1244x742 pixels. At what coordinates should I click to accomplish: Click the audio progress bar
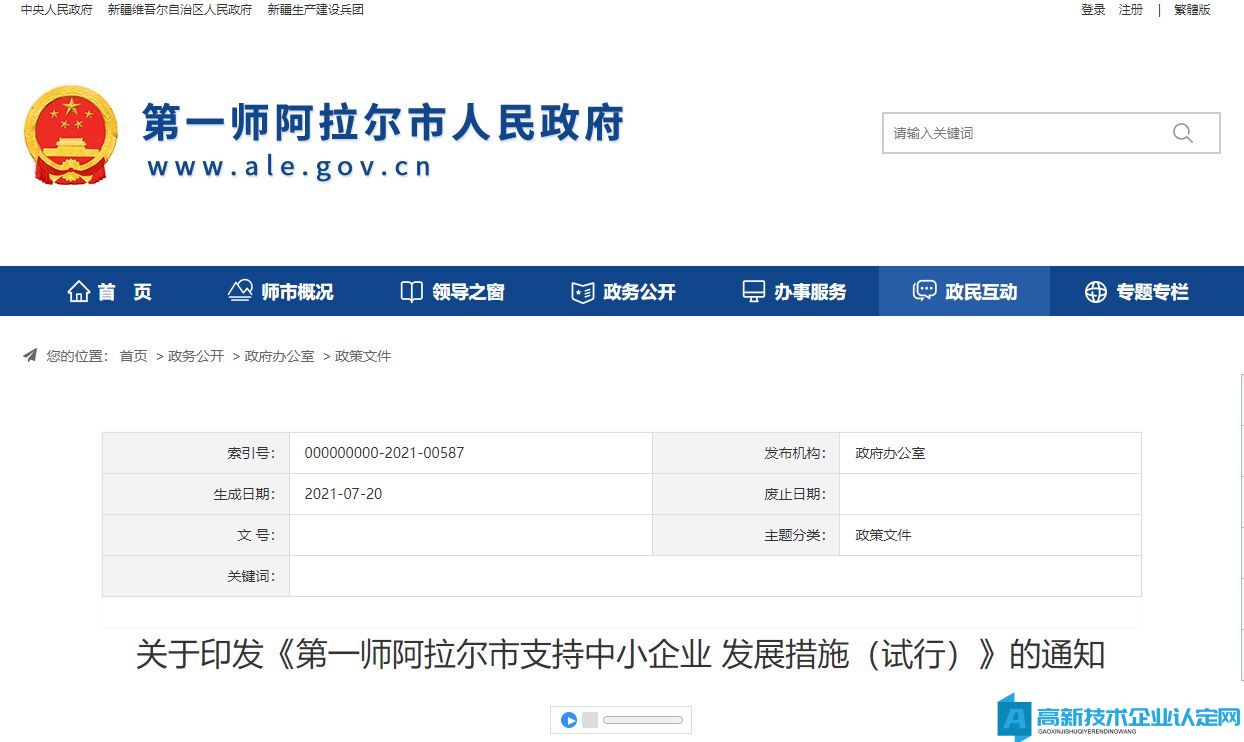pos(642,720)
